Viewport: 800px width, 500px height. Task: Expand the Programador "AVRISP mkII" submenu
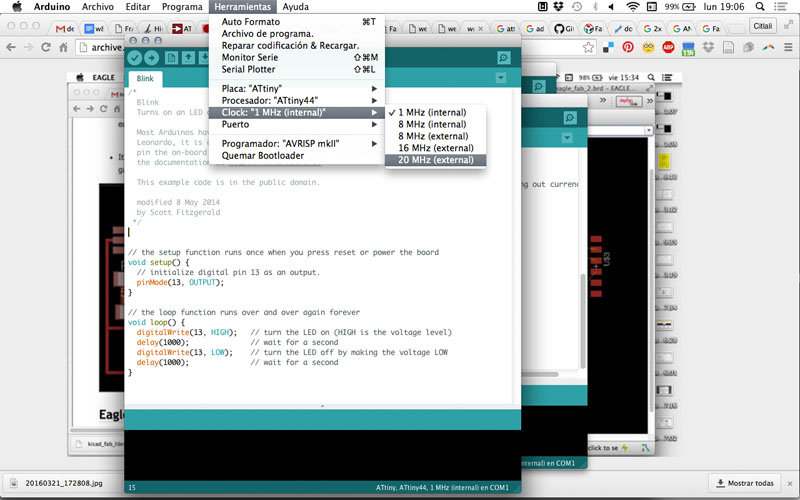pos(296,144)
